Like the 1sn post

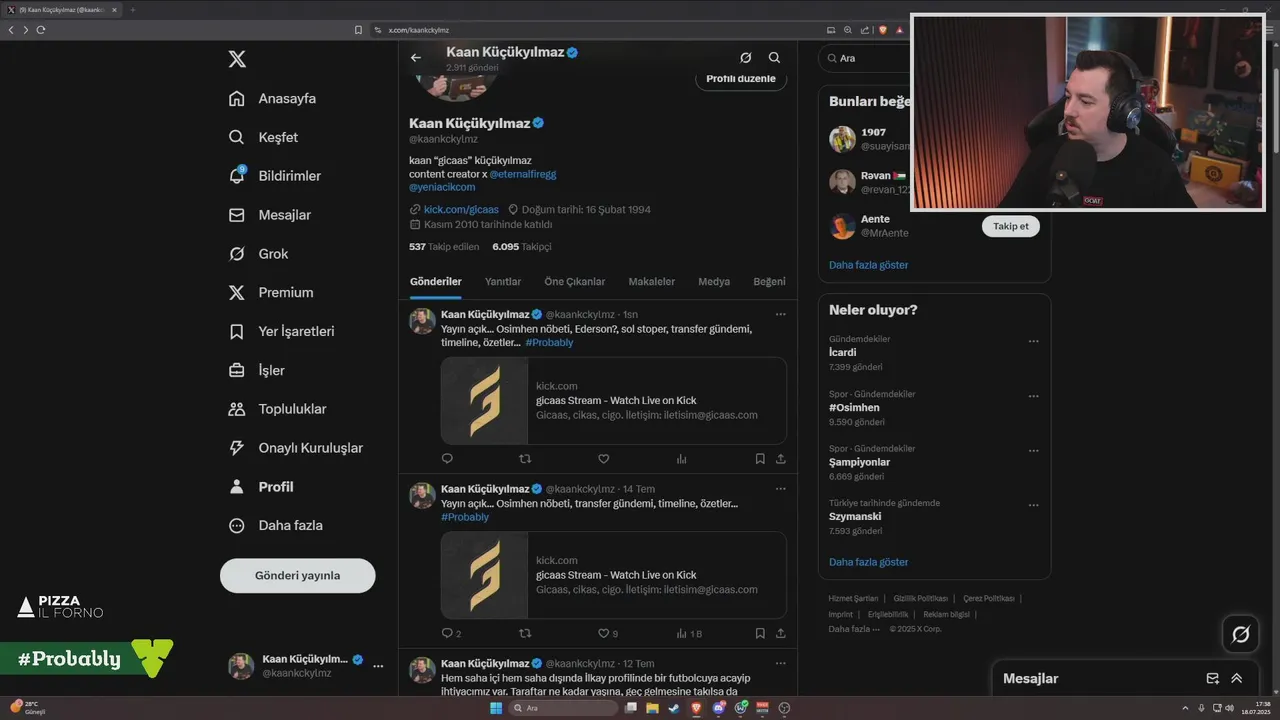coord(603,459)
